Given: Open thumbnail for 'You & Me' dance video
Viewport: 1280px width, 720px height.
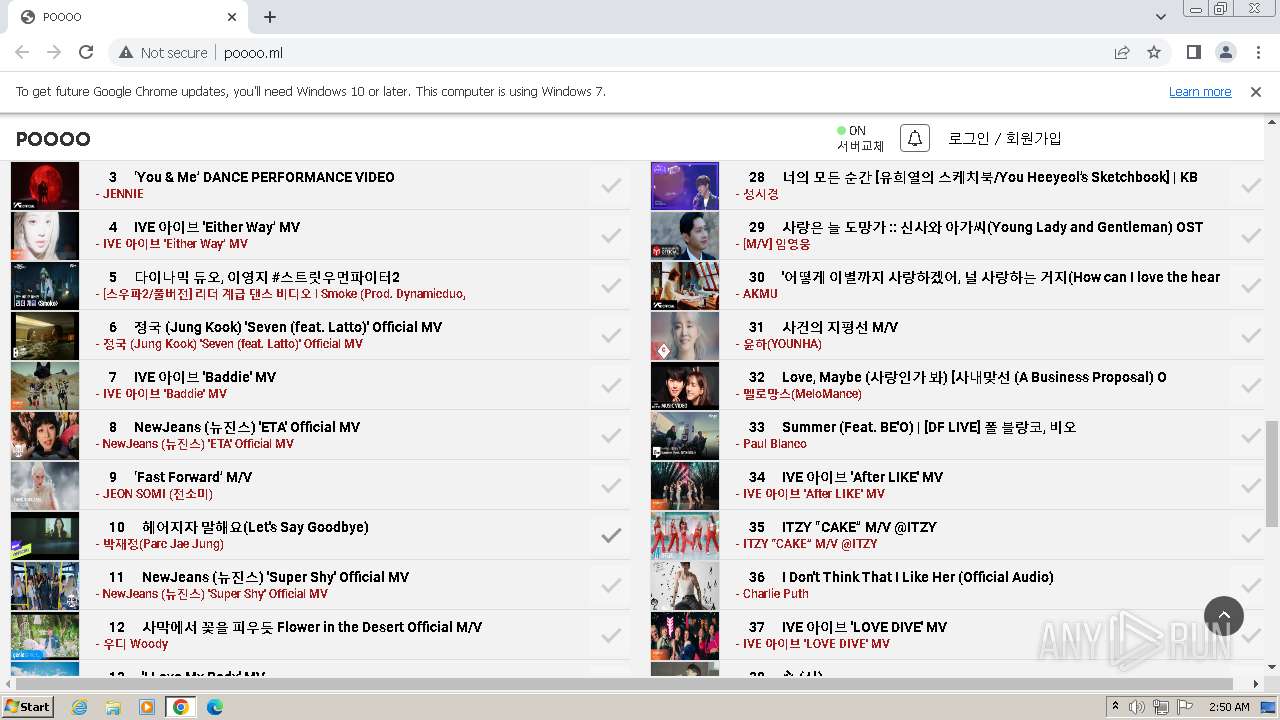Looking at the screenshot, I should (45, 186).
